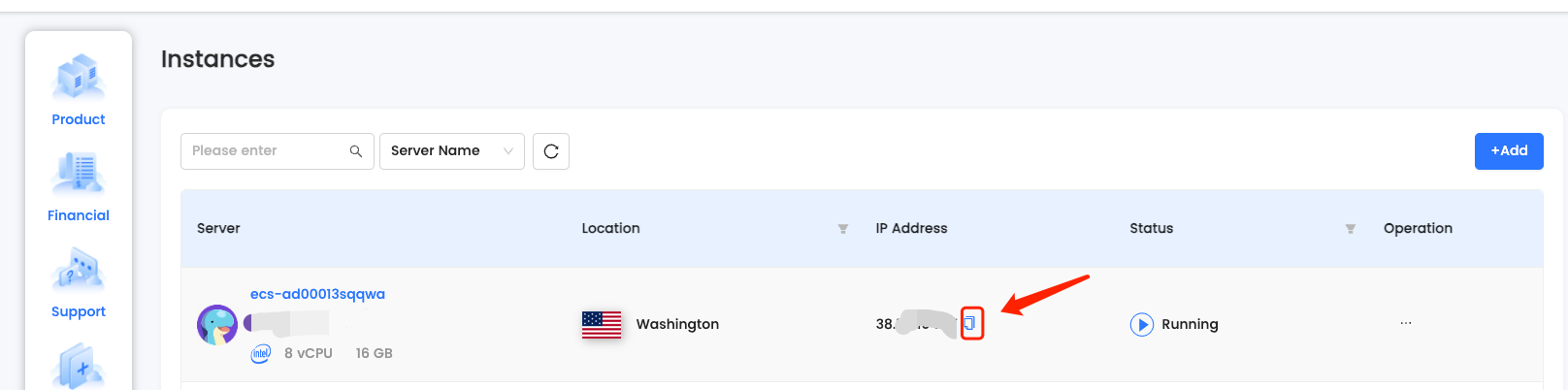Click the partially visible bottom sidebar icon
The image size is (1568, 390).
[x=79, y=369]
